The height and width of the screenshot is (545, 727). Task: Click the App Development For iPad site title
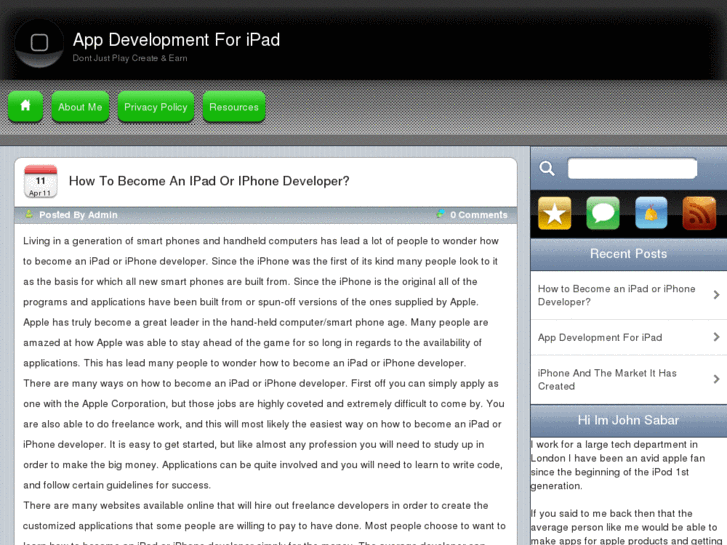pyautogui.click(x=176, y=40)
